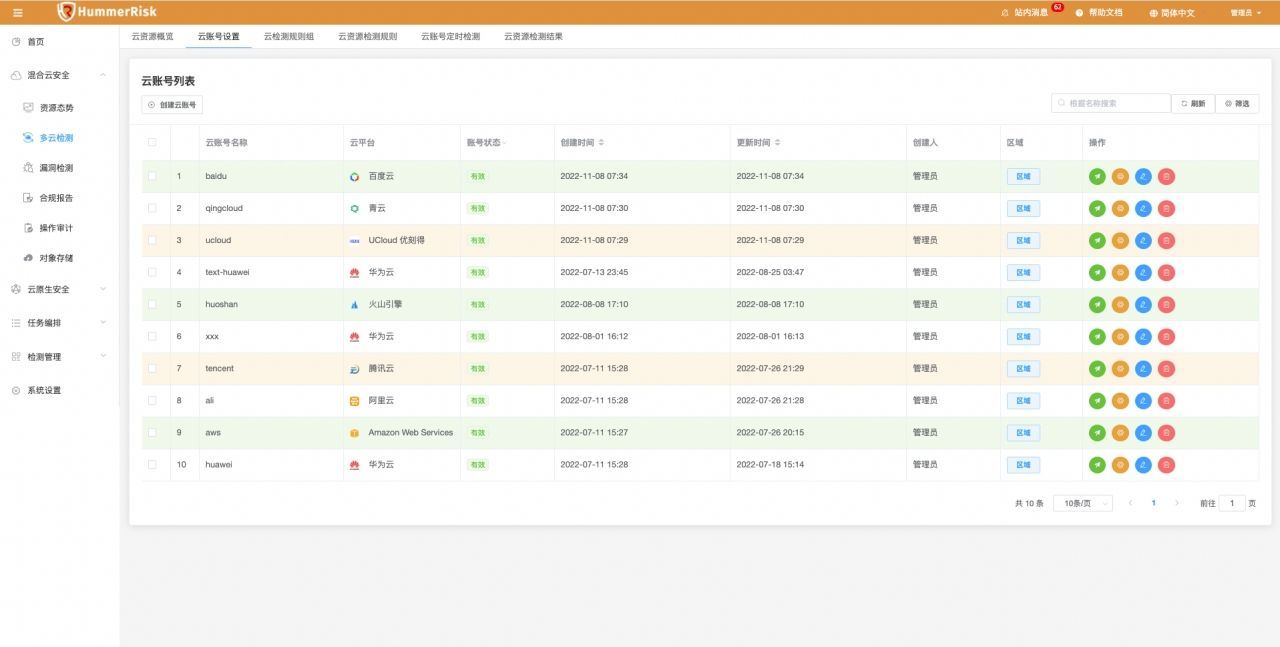1280x647 pixels.
Task: Click the green scan icon in baidu row
Action: (x=1097, y=177)
